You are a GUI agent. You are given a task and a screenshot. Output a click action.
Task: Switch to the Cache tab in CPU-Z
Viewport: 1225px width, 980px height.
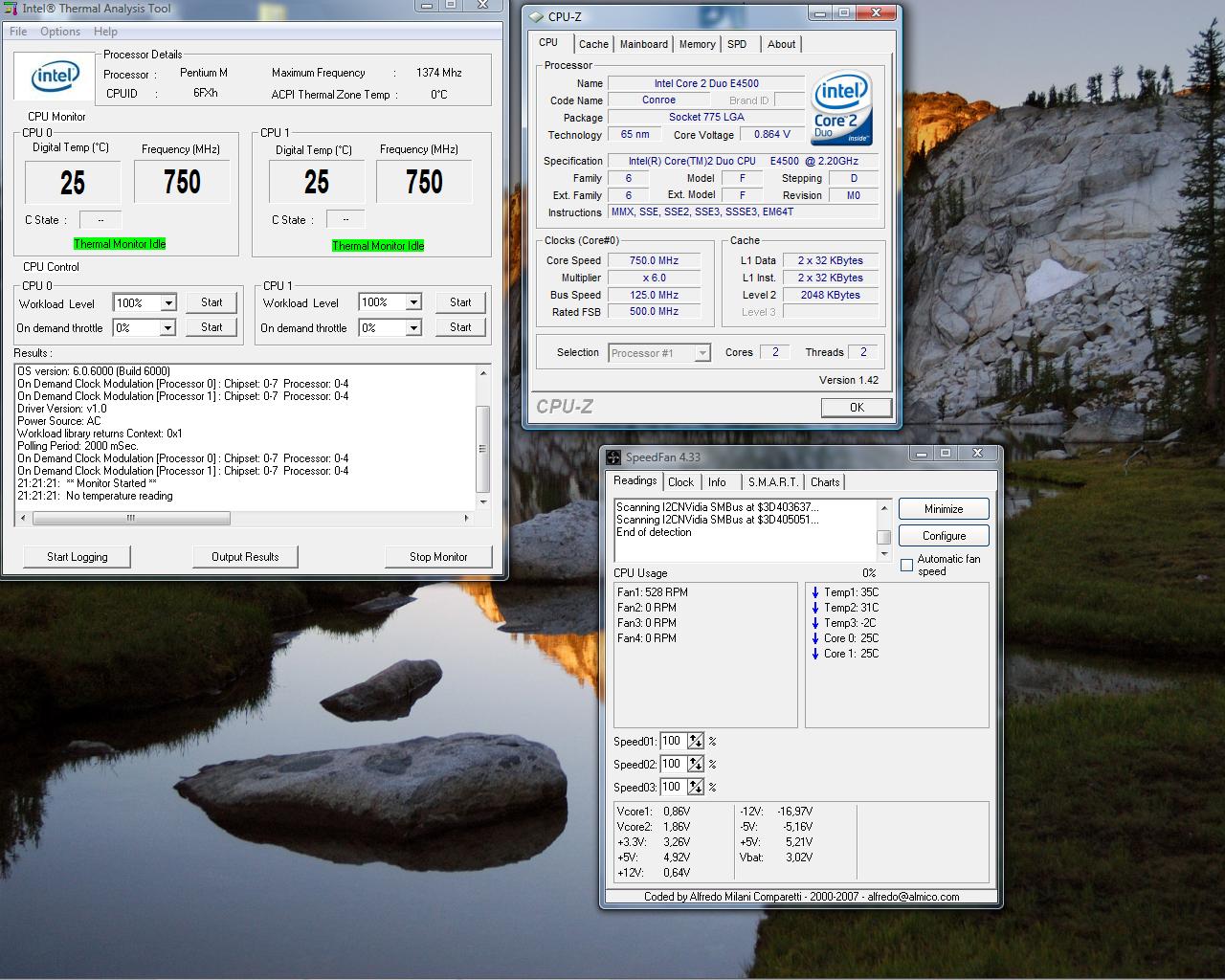click(593, 44)
